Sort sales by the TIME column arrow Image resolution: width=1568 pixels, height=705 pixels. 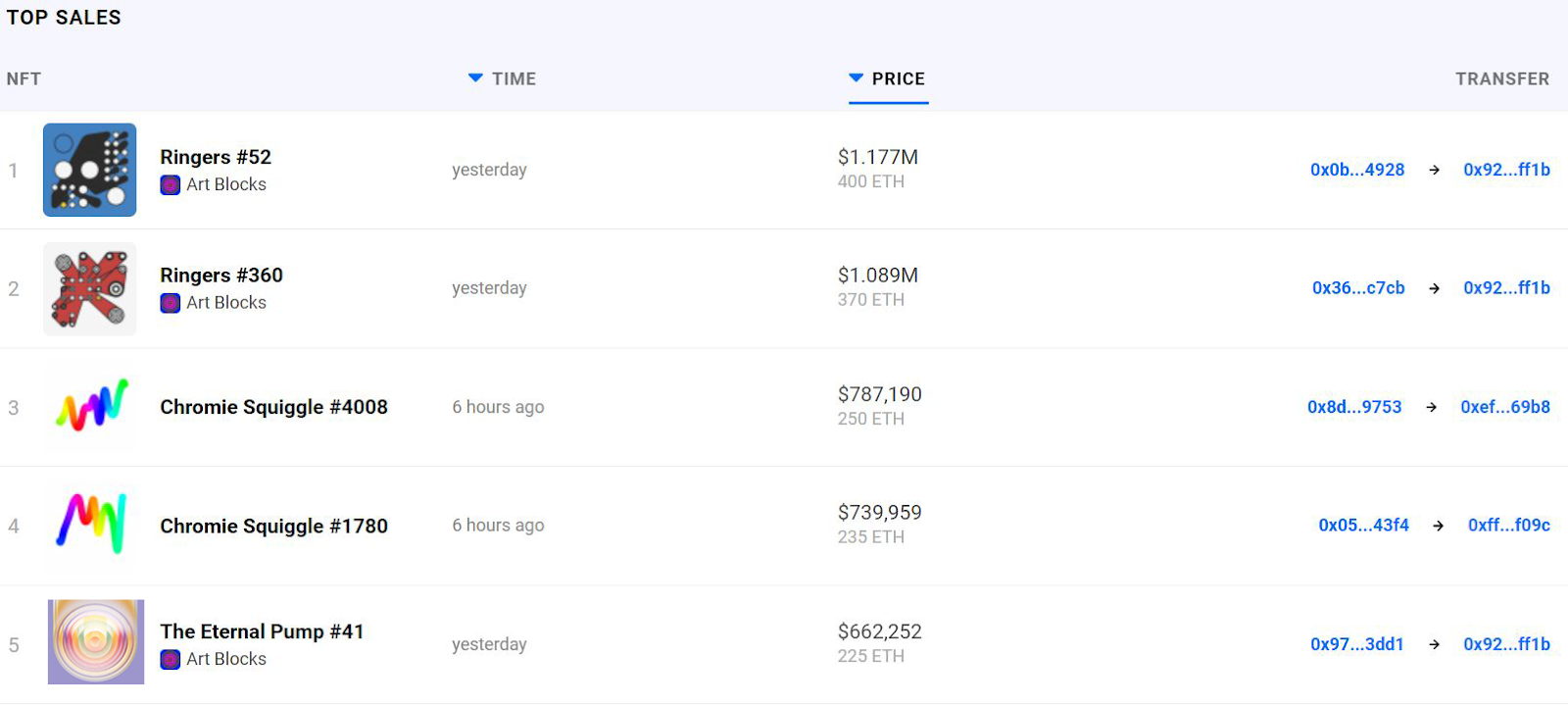coord(475,78)
